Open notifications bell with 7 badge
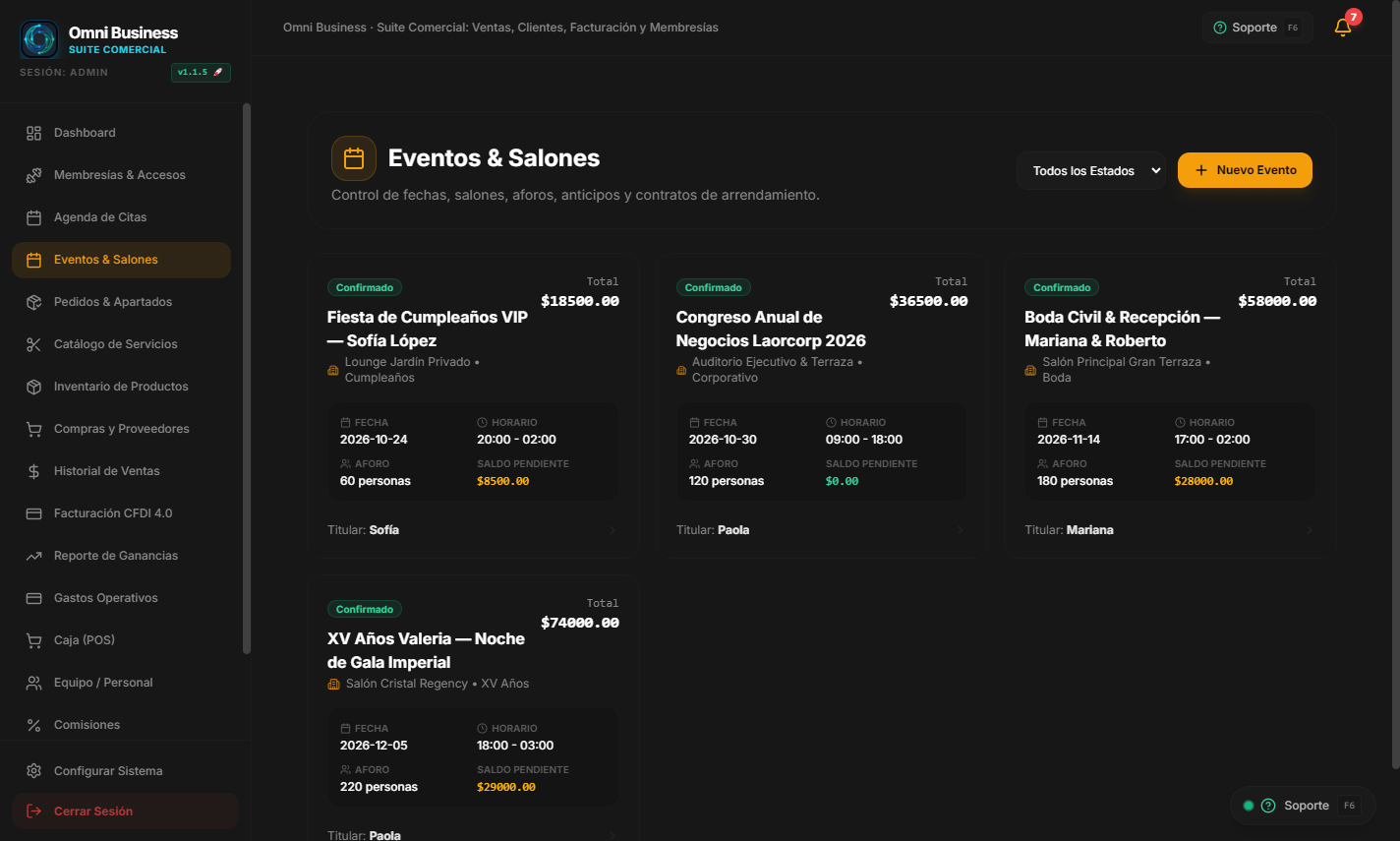Viewport: 1400px width, 841px height. tap(1344, 27)
